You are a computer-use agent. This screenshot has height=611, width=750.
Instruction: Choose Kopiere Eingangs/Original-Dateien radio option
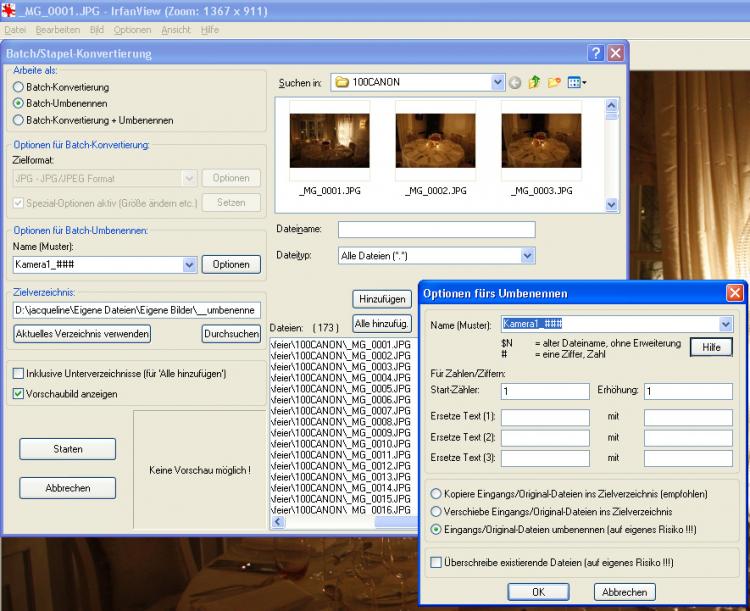[x=436, y=494]
